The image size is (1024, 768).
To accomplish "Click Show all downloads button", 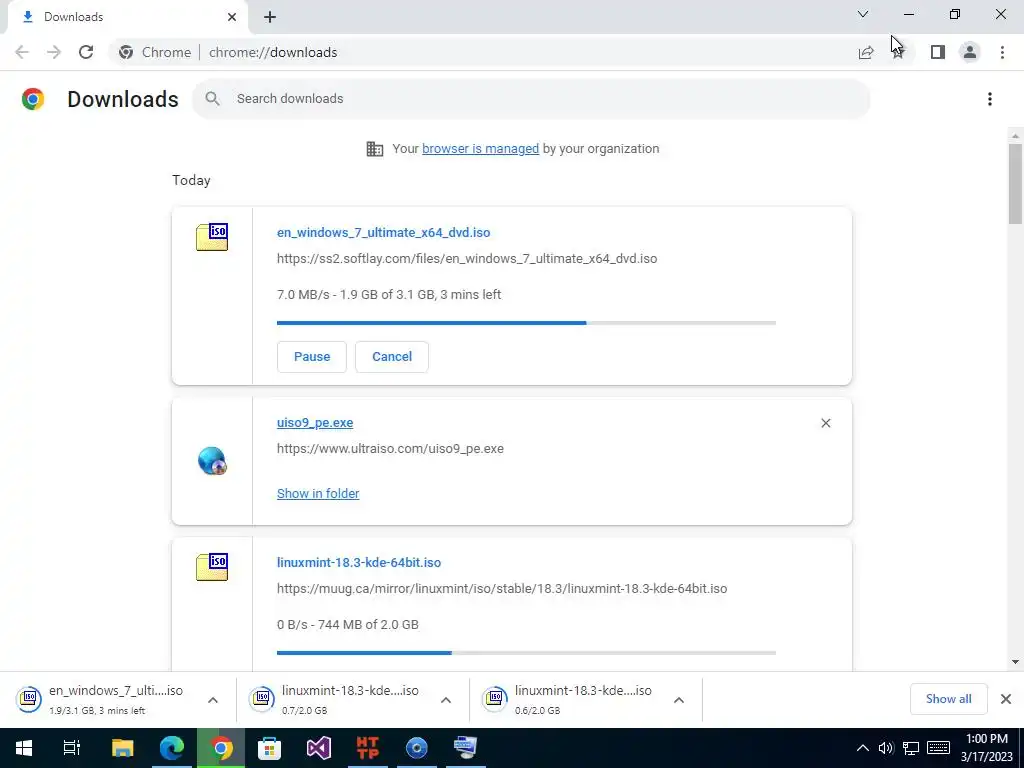I will pos(948,699).
